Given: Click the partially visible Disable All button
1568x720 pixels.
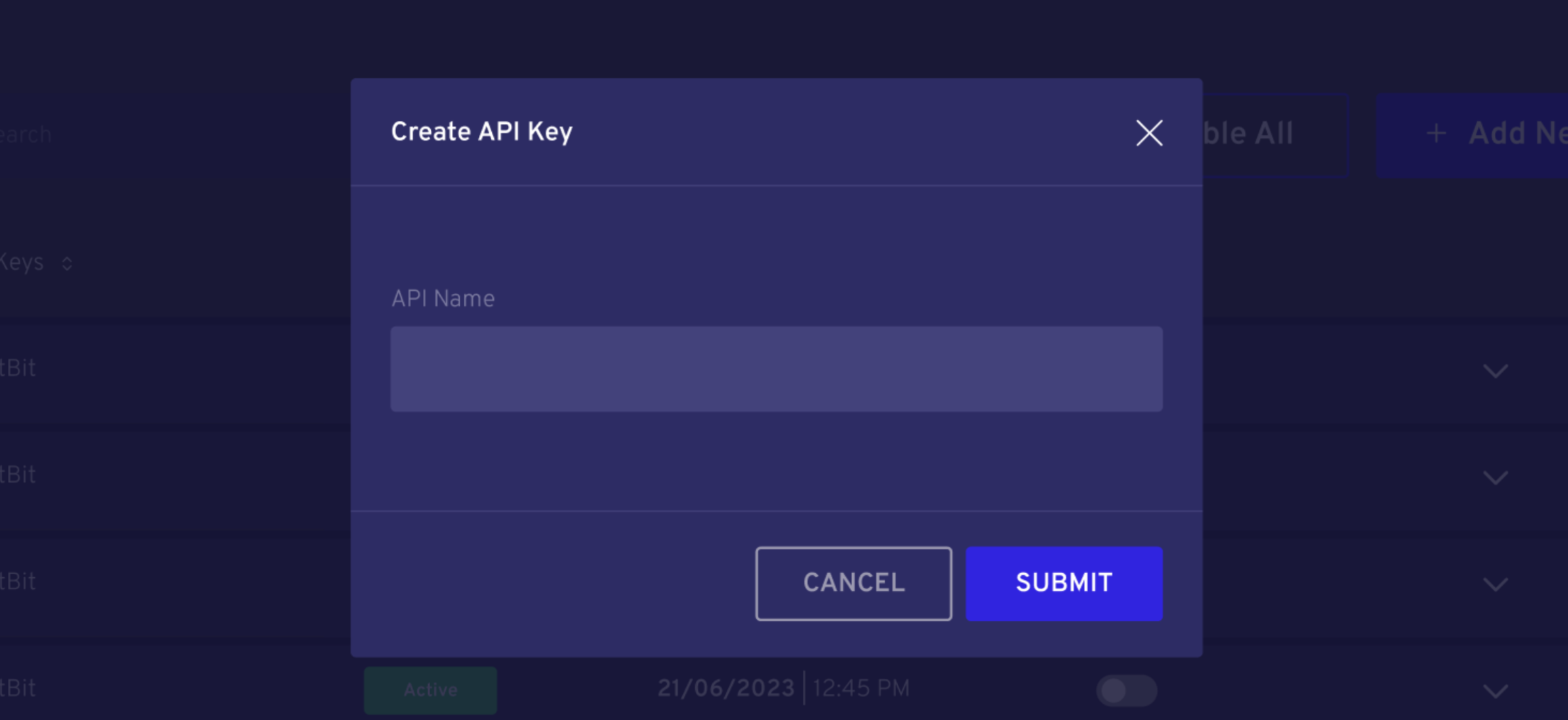Looking at the screenshot, I should coord(1276,135).
